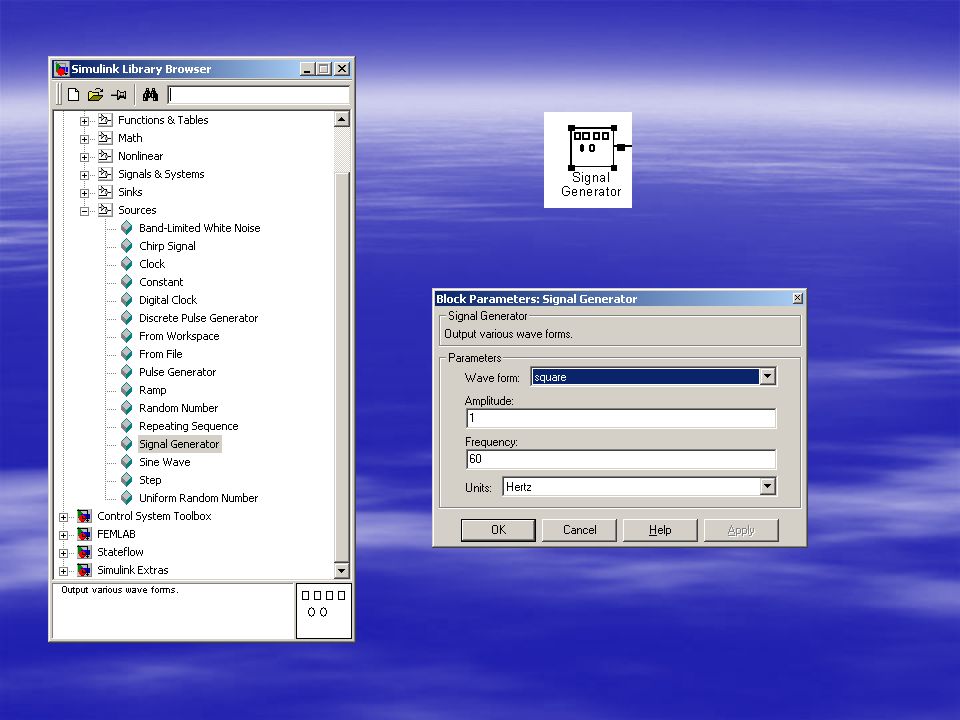
Task: Click the Simulink Extras library icon
Action: [x=84, y=570]
